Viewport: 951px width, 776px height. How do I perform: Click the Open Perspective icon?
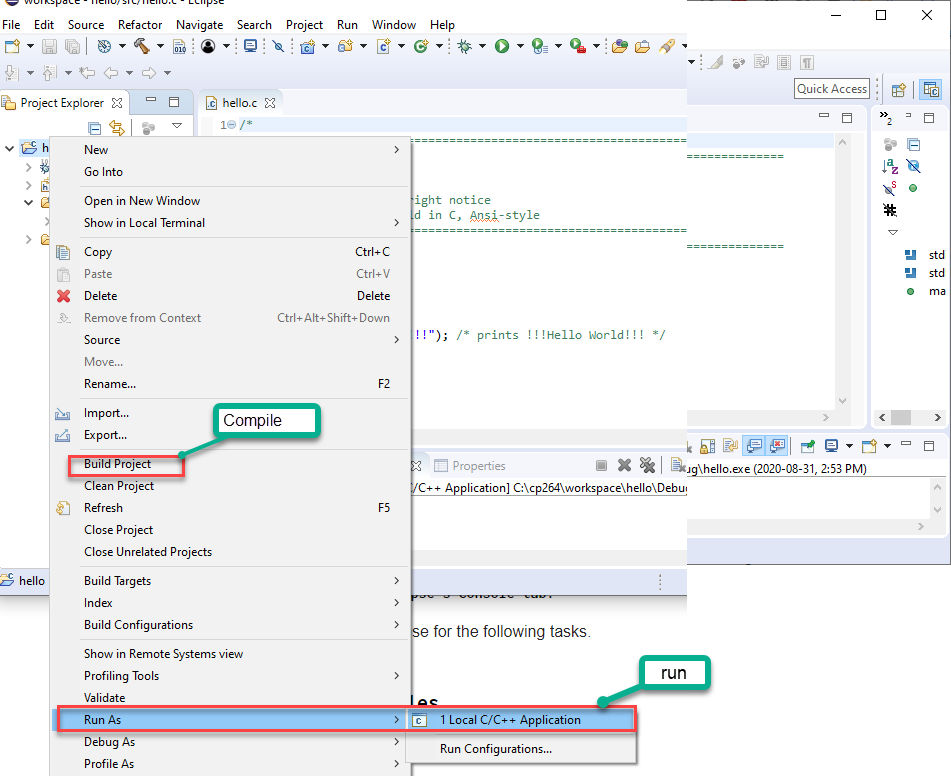(898, 90)
